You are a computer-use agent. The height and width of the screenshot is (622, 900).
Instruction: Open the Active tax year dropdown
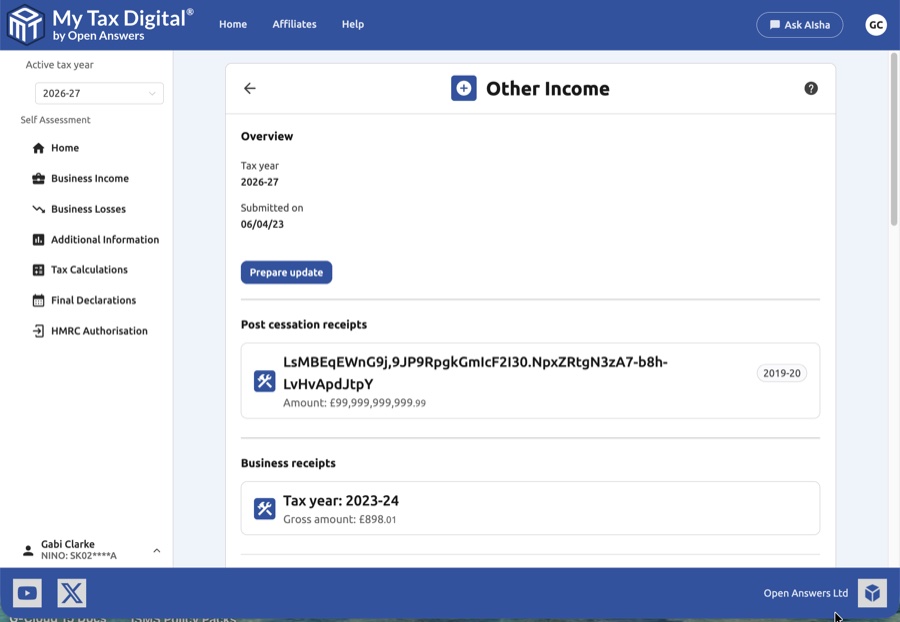coord(99,93)
